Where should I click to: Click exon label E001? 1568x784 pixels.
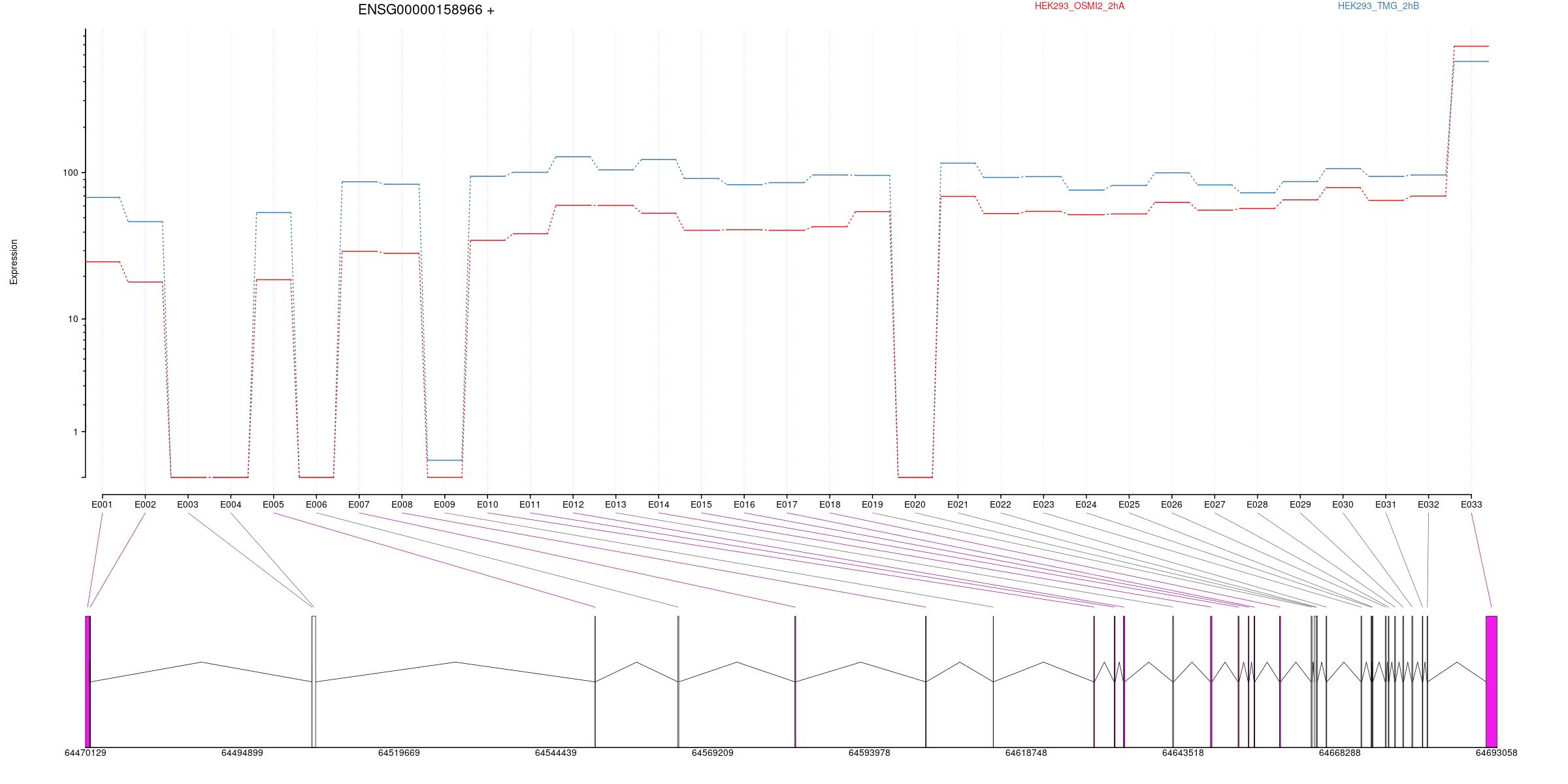click(102, 504)
